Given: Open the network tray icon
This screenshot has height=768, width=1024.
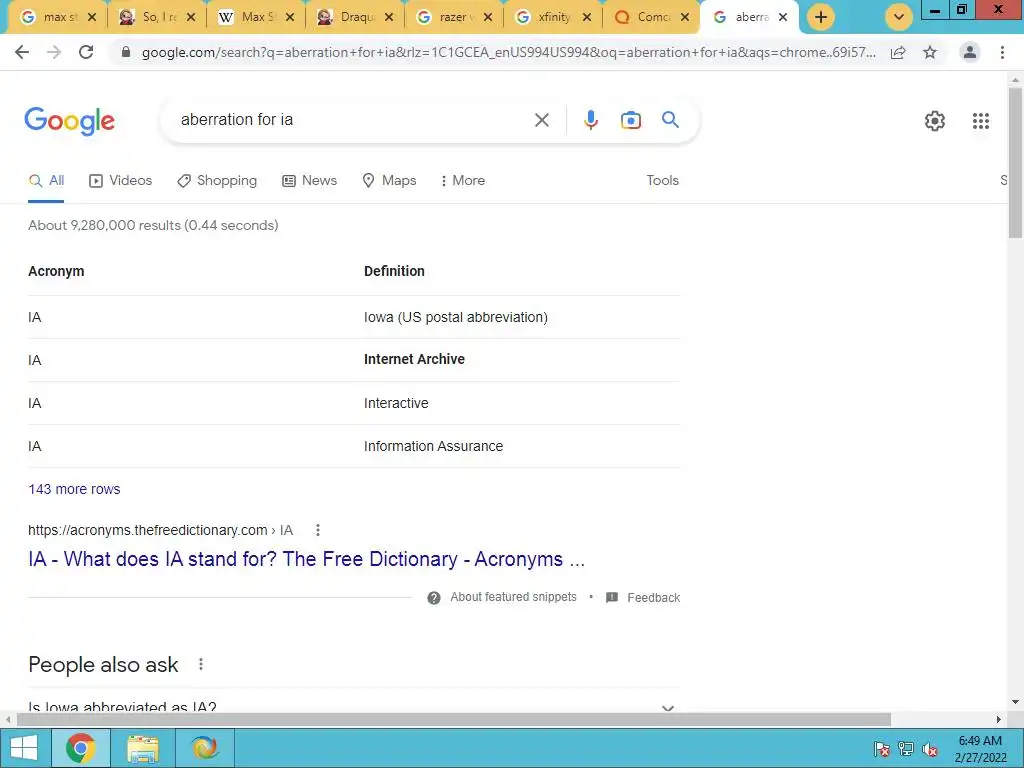Looking at the screenshot, I should [906, 749].
